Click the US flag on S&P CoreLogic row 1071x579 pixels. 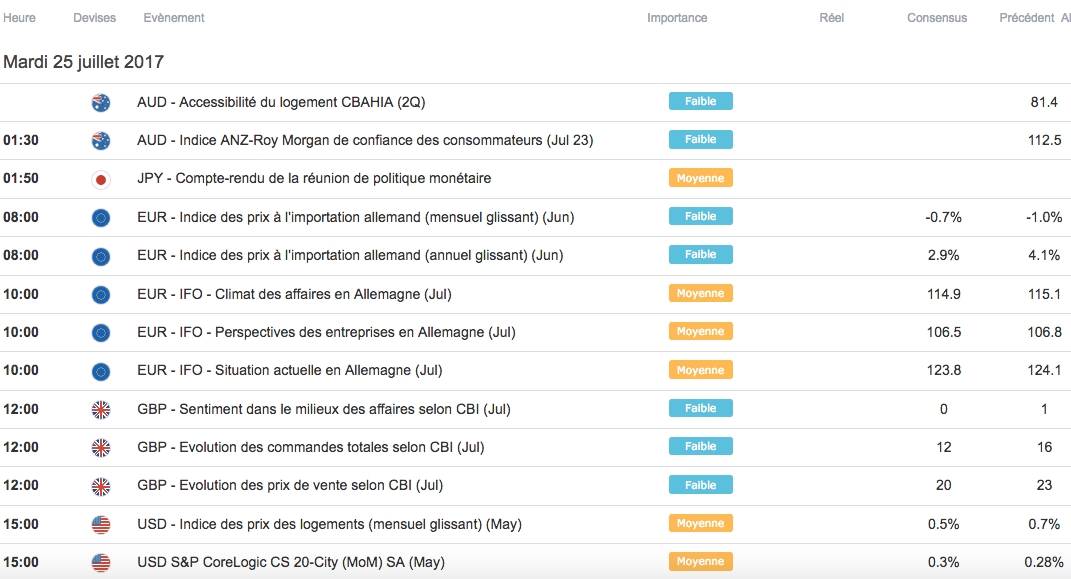coord(100,562)
